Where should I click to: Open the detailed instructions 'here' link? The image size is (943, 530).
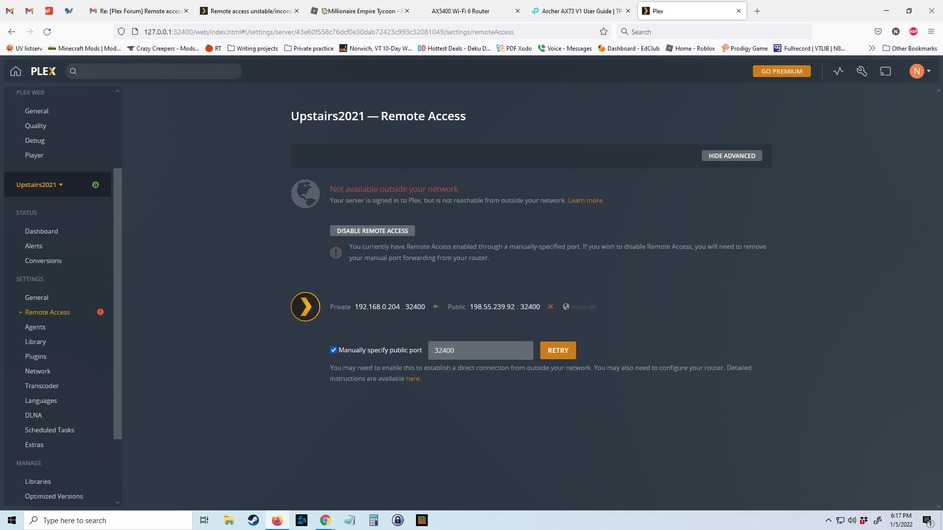413,378
